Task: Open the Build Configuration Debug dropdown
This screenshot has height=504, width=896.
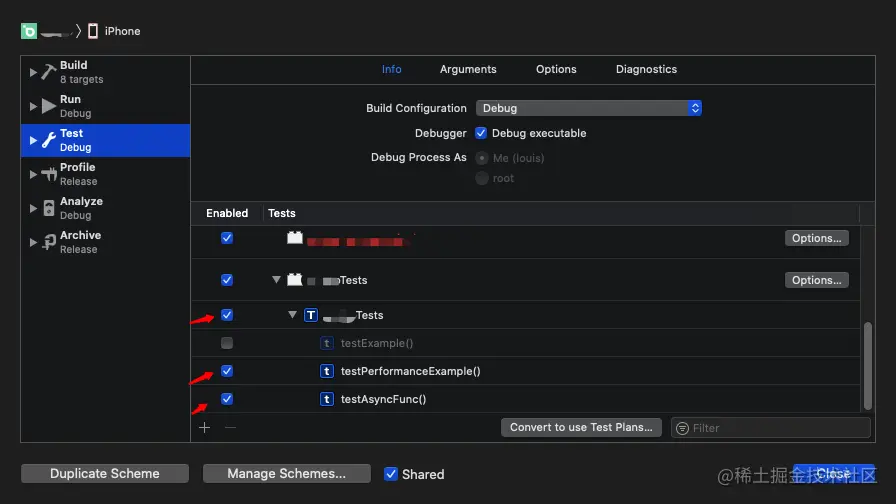Action: [588, 108]
